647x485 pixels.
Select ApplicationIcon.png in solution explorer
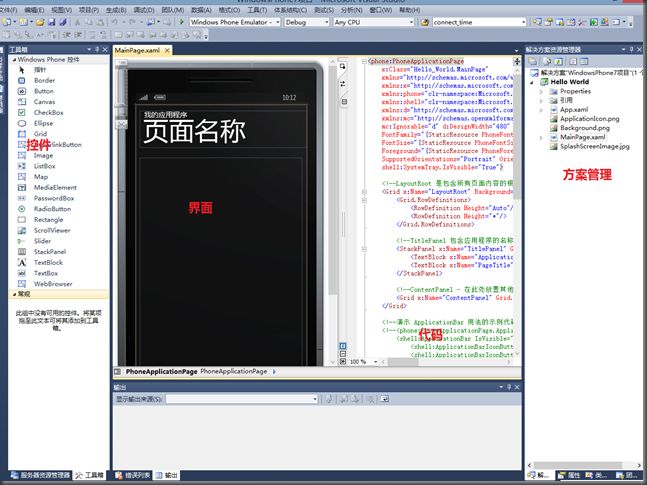[589, 119]
